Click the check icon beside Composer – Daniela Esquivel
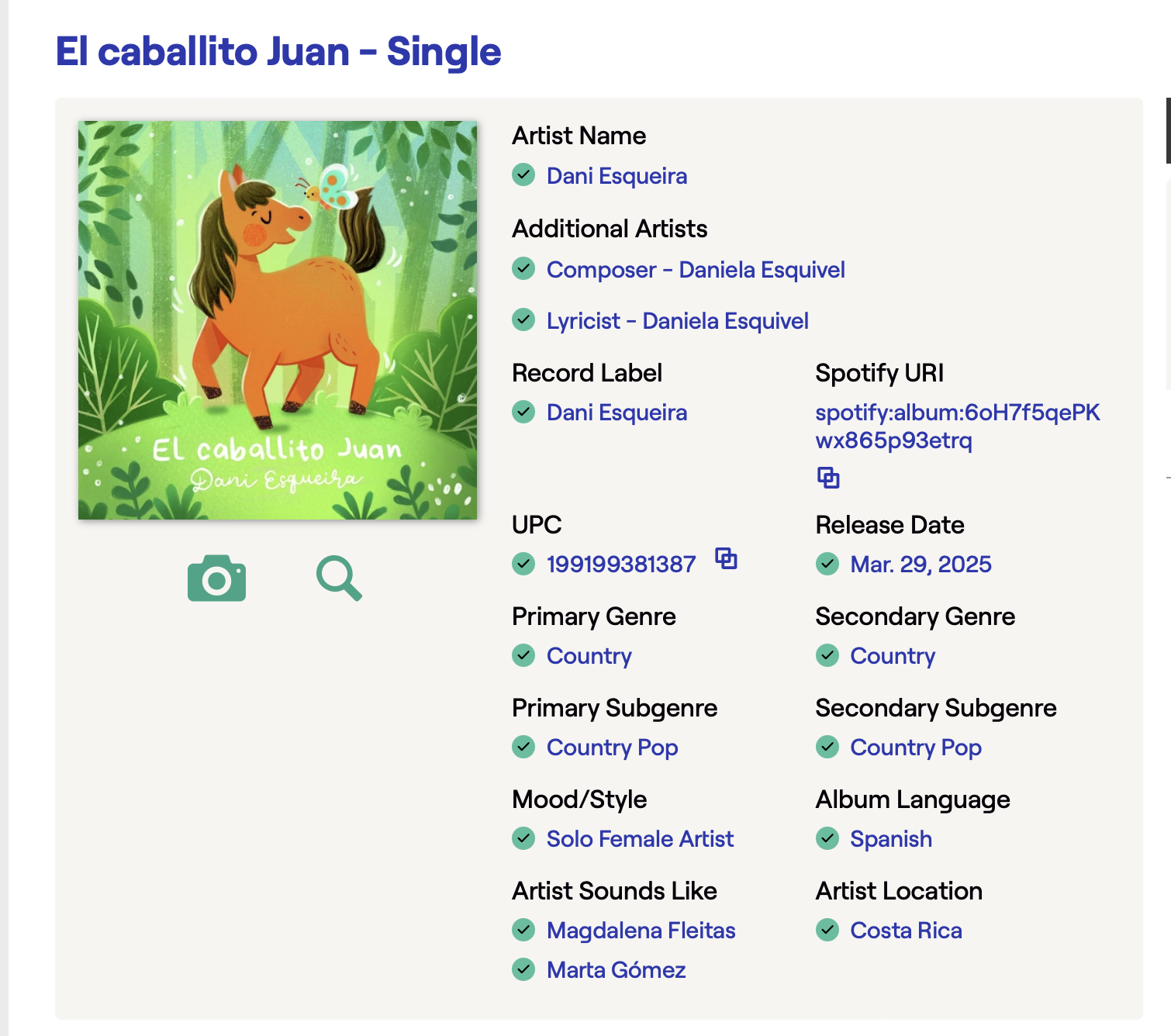The image size is (1171, 1036). click(x=523, y=269)
